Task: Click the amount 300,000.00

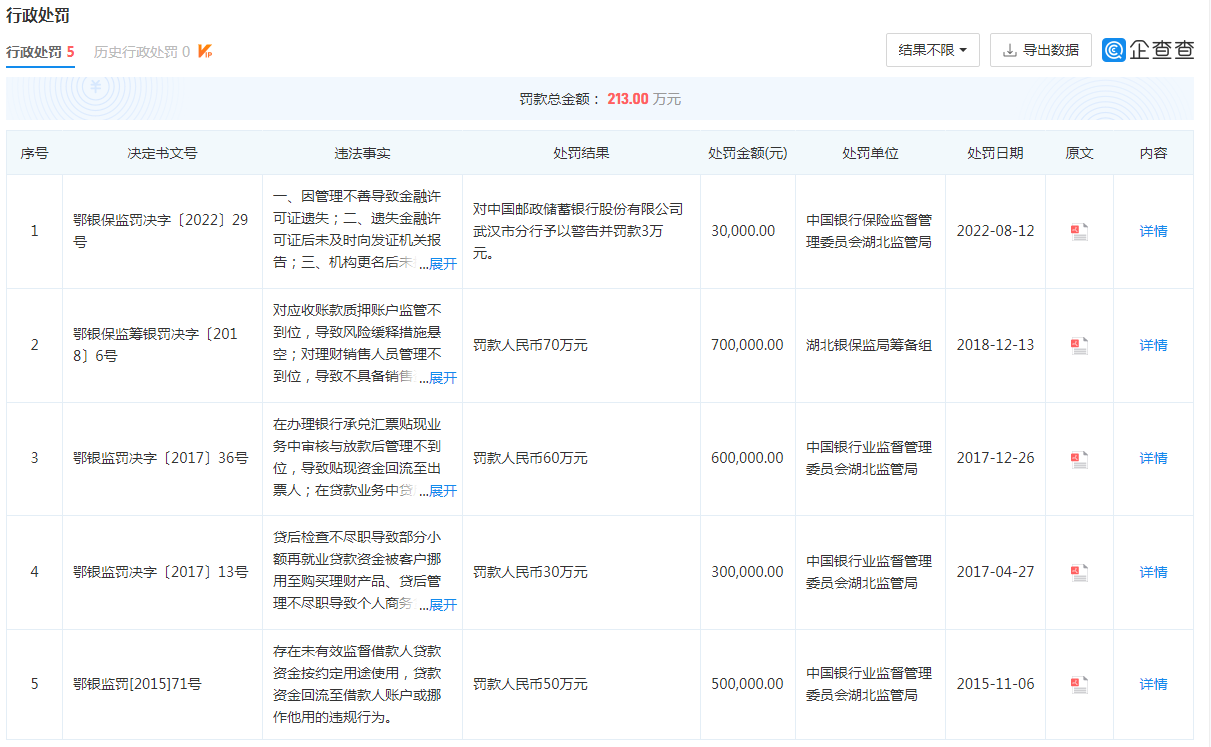Action: 747,573
